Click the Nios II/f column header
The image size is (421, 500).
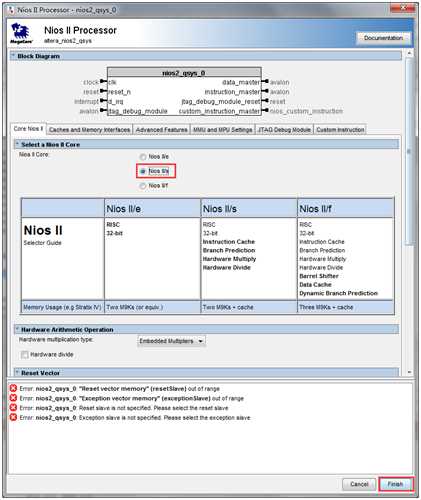click(x=346, y=209)
